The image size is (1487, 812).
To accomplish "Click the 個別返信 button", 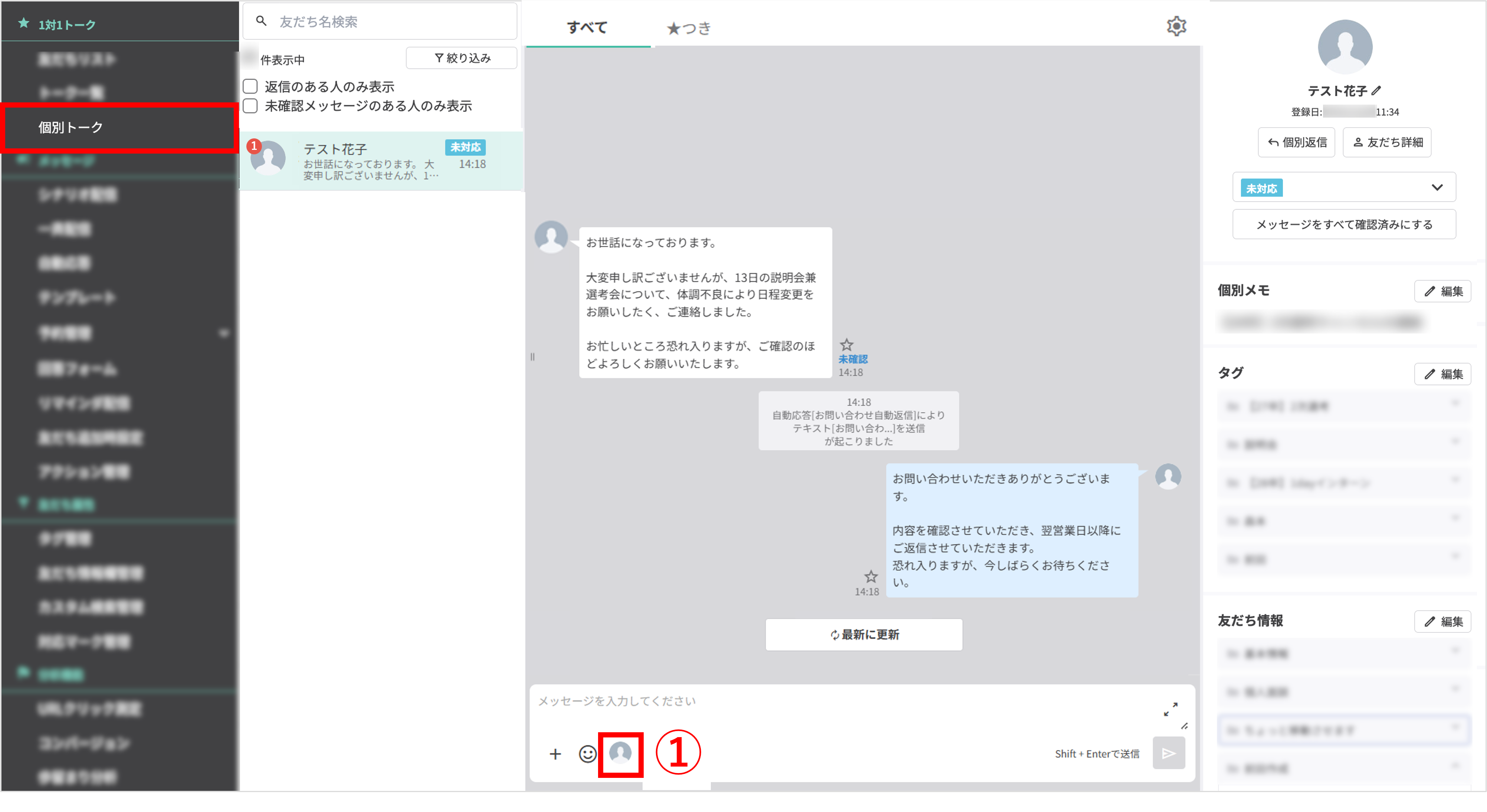I will (x=1296, y=142).
